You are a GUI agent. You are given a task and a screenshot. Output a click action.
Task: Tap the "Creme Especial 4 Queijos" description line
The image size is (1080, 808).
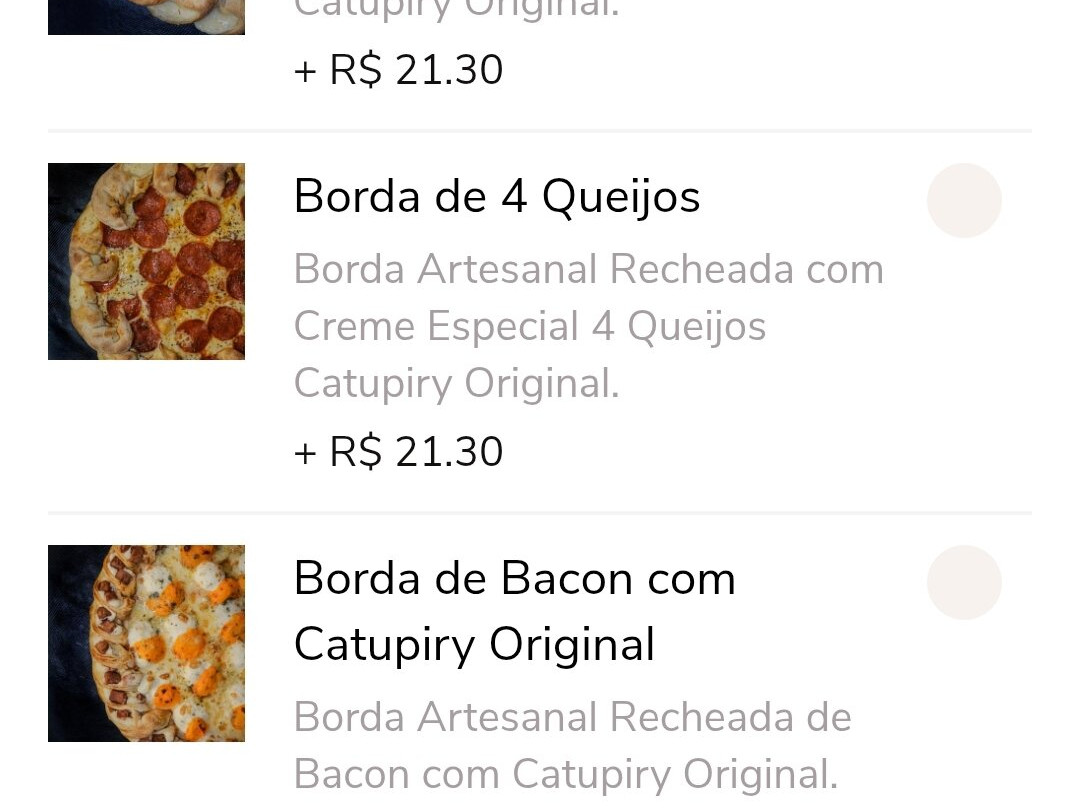(530, 326)
